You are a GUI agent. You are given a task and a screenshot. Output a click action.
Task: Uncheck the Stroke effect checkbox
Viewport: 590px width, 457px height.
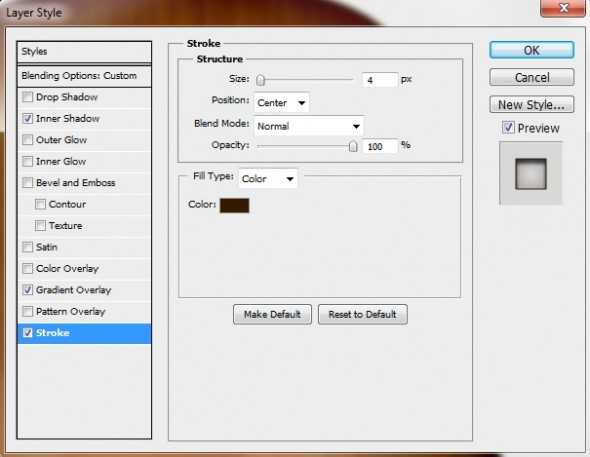27,333
